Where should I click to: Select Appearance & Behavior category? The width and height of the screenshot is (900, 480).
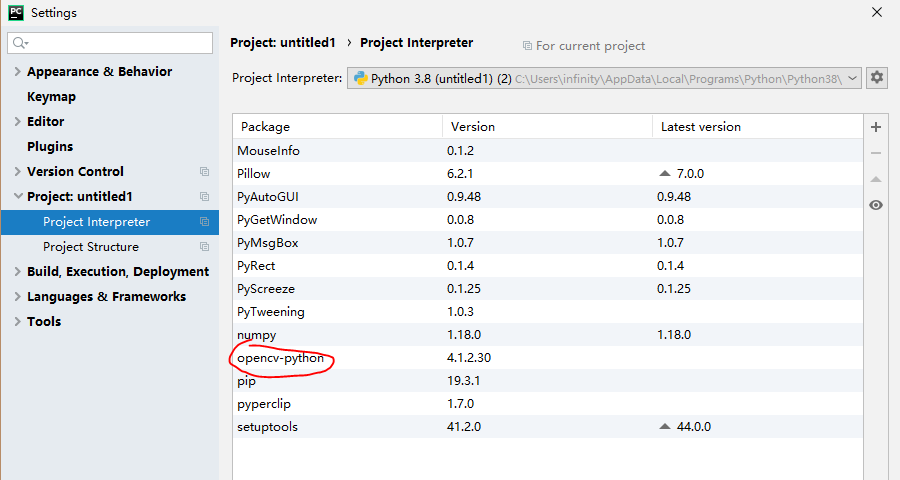point(99,71)
